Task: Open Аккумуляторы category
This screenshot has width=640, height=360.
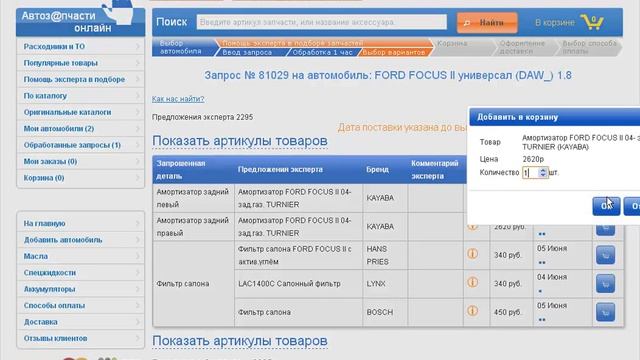Action: click(80, 289)
